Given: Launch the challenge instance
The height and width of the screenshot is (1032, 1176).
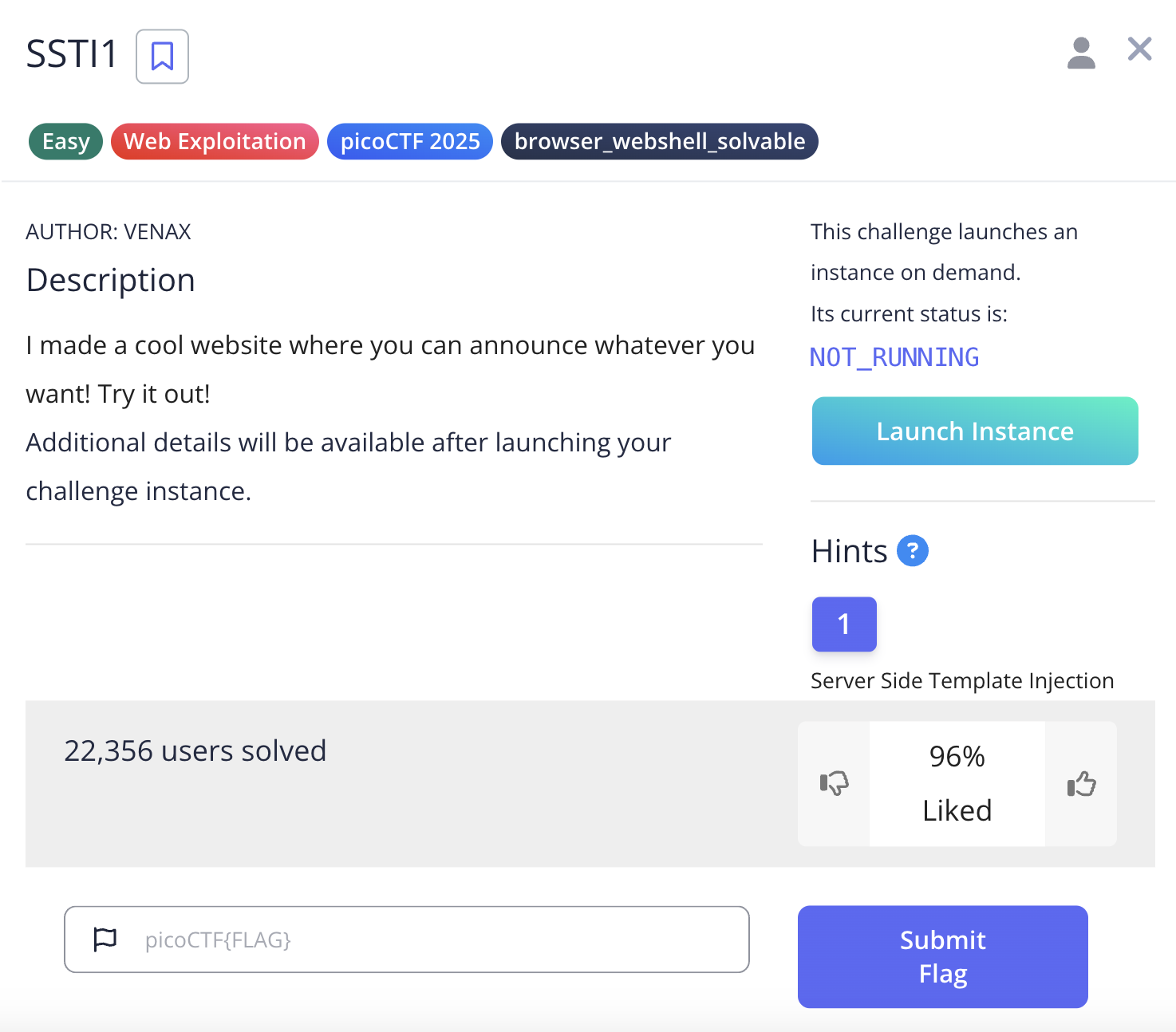Looking at the screenshot, I should pyautogui.click(x=975, y=431).
